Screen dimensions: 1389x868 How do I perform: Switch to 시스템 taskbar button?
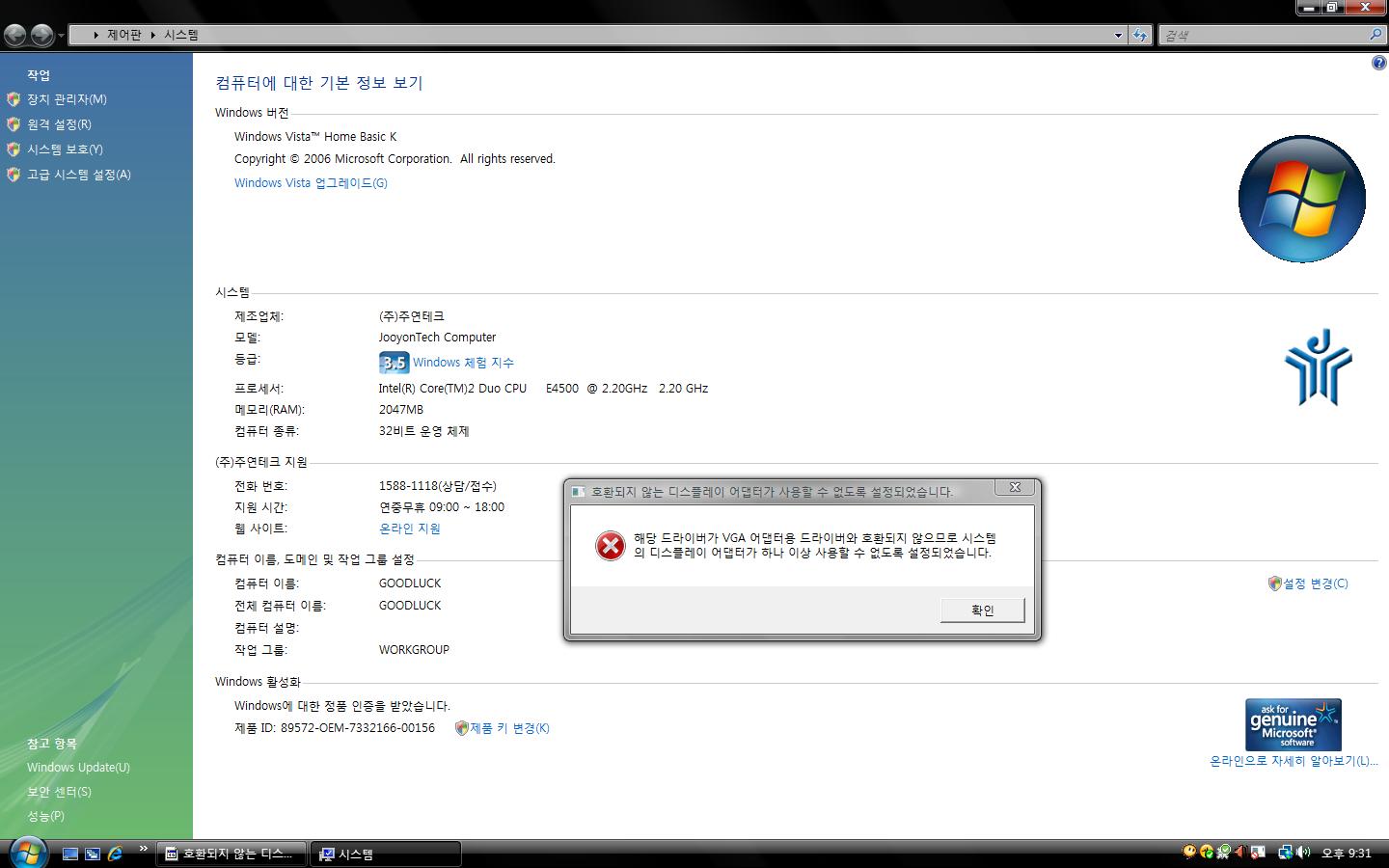pos(386,854)
